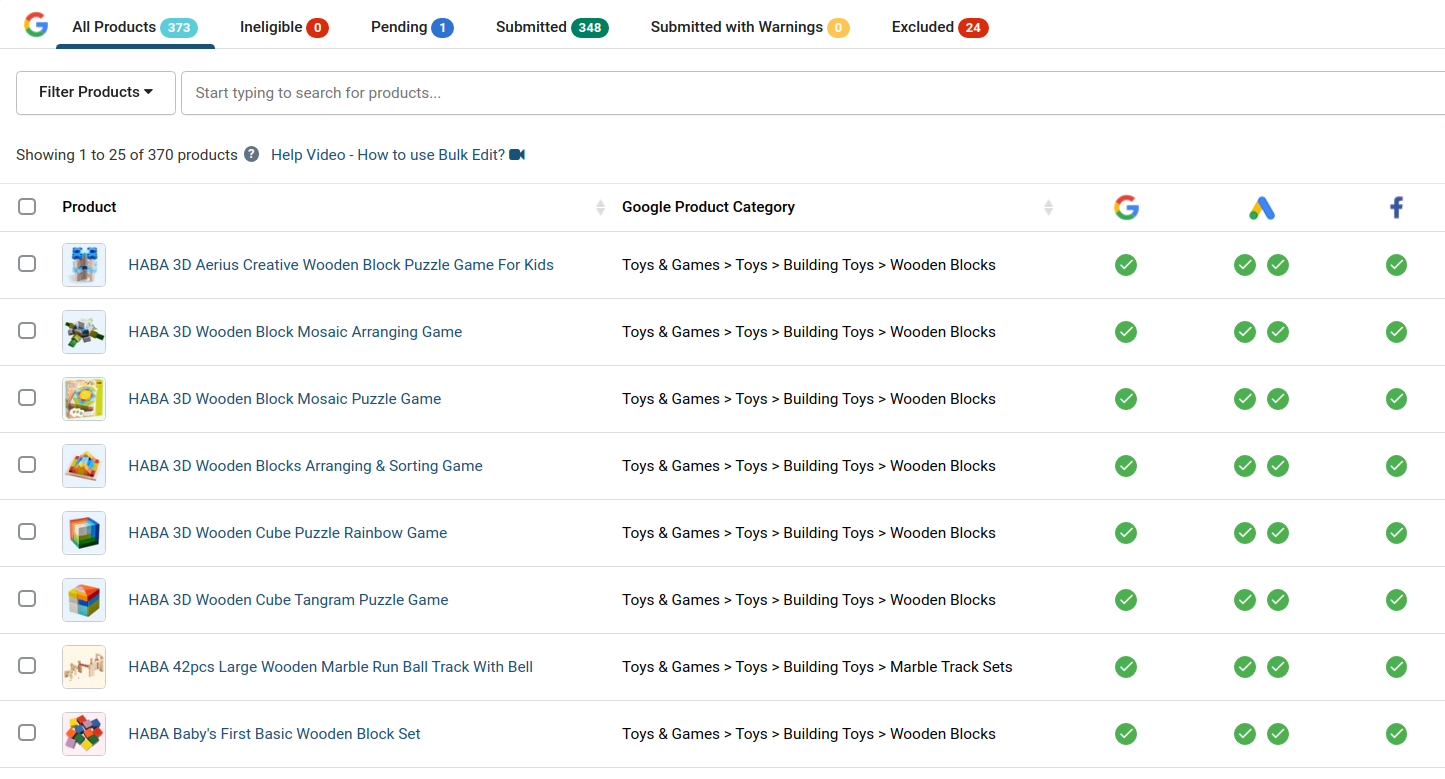The width and height of the screenshot is (1445, 779).
Task: Select the Wooden Cube Puzzle Rainbow Game checkbox
Action: tap(27, 531)
